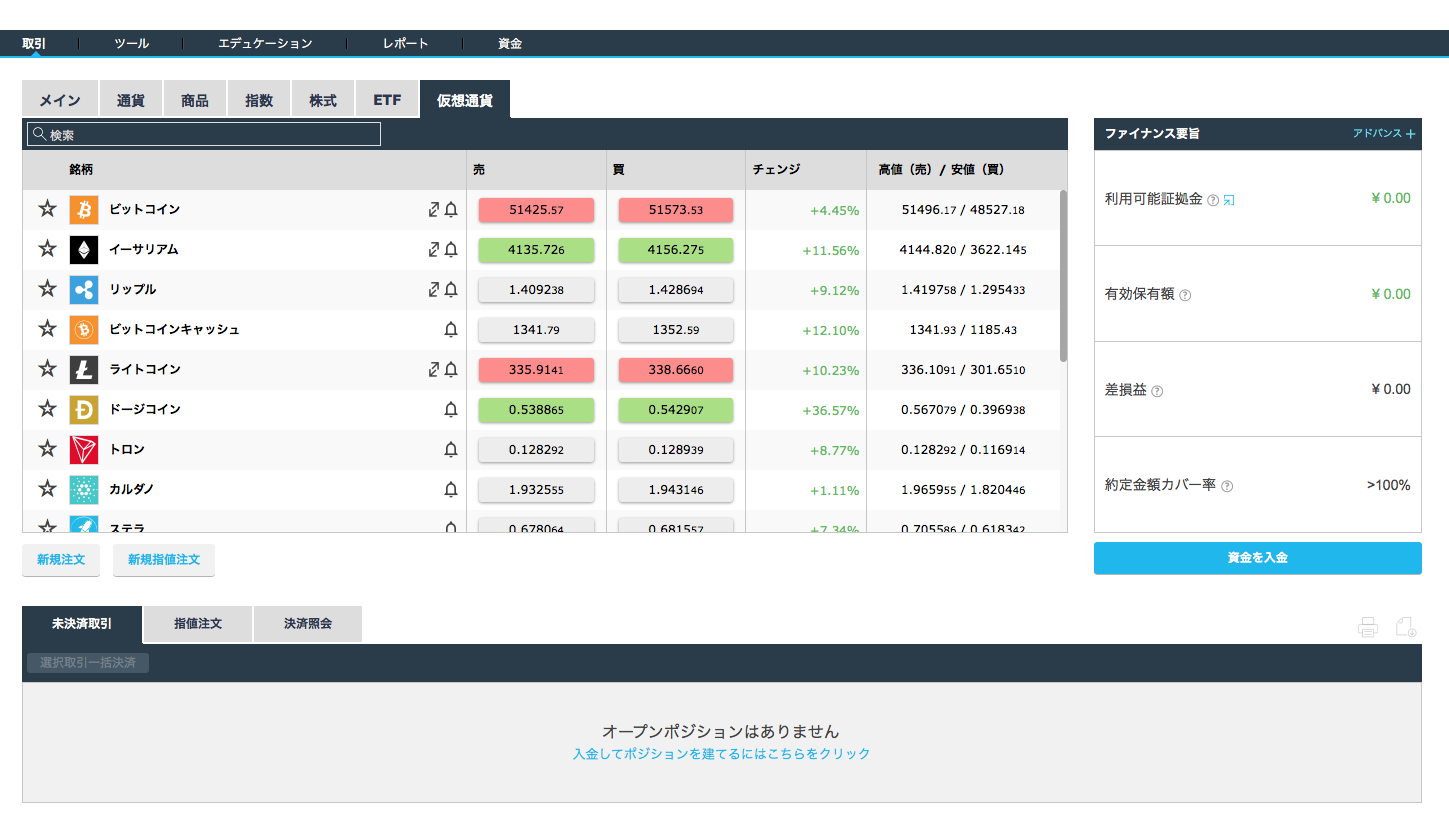
Task: Set a price alert bell for ビットコイン
Action: (x=452, y=209)
